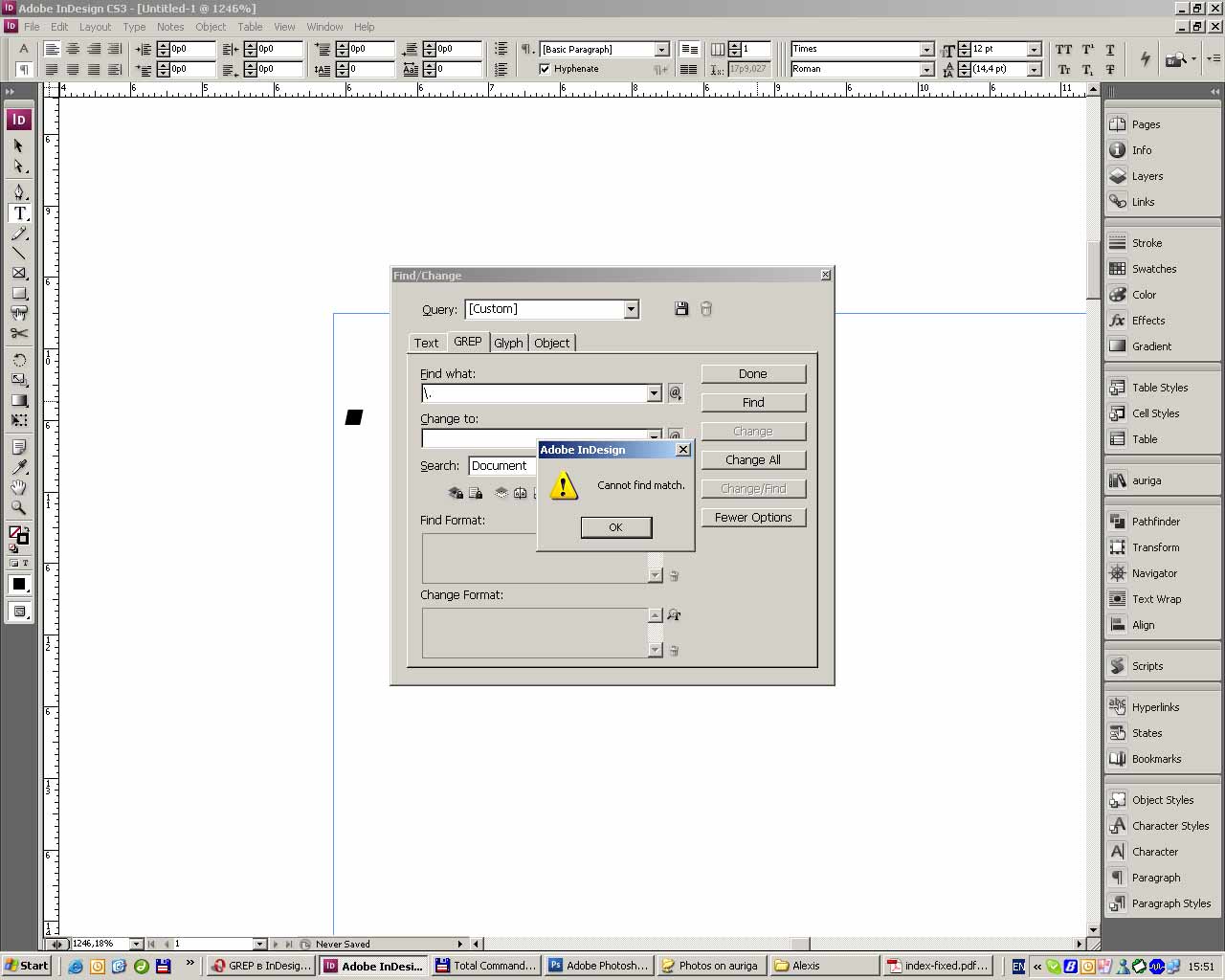The height and width of the screenshot is (980, 1225).
Task: Apply Underline formatting
Action: [x=1110, y=50]
